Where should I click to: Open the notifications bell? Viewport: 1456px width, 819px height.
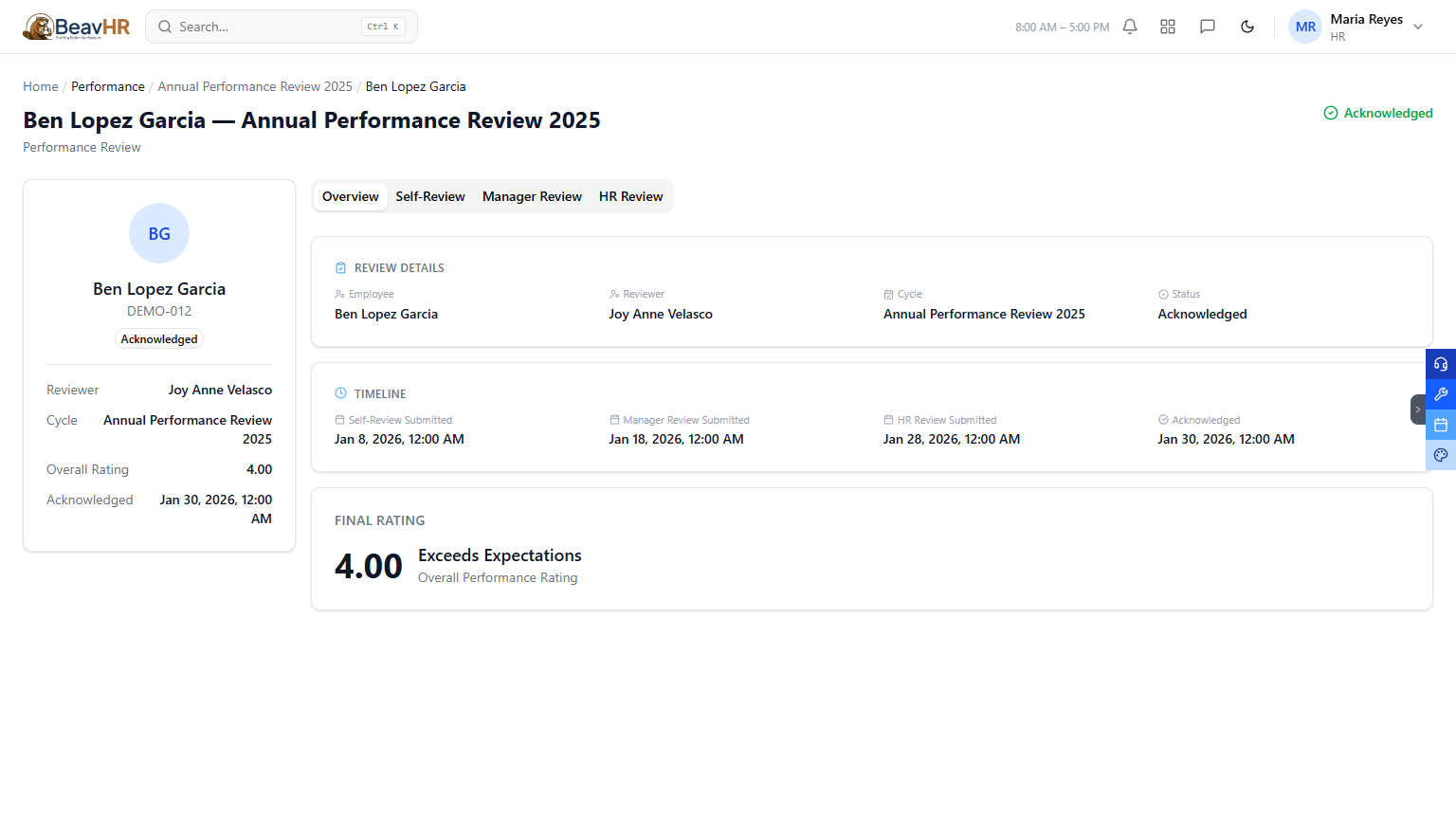click(x=1130, y=27)
